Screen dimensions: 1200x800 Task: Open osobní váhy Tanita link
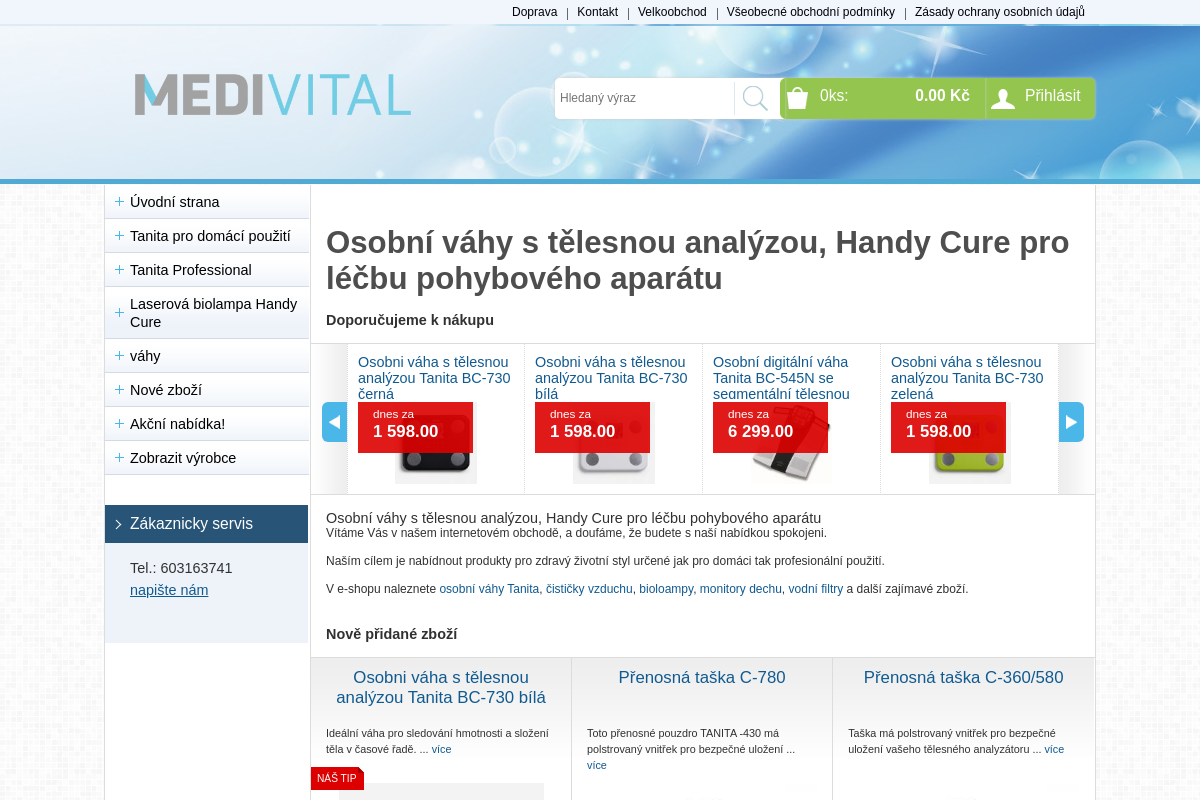(489, 589)
